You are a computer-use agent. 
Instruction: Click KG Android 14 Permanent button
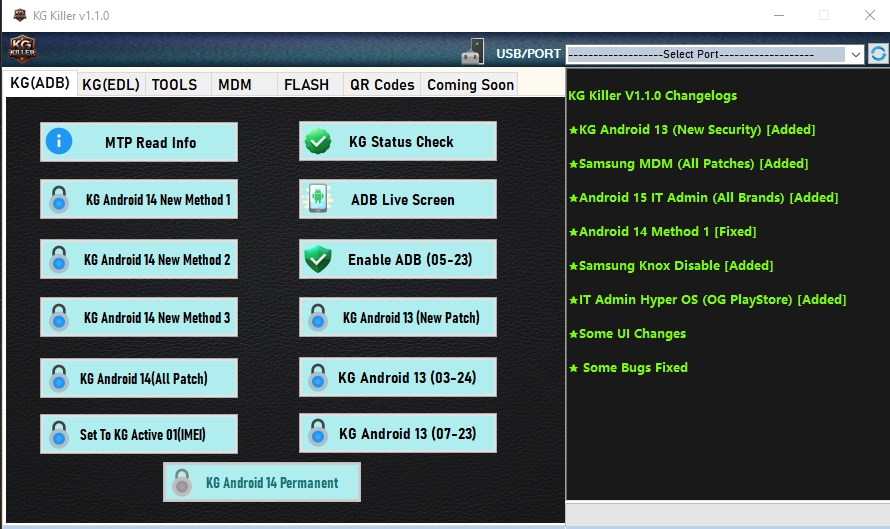click(x=262, y=482)
